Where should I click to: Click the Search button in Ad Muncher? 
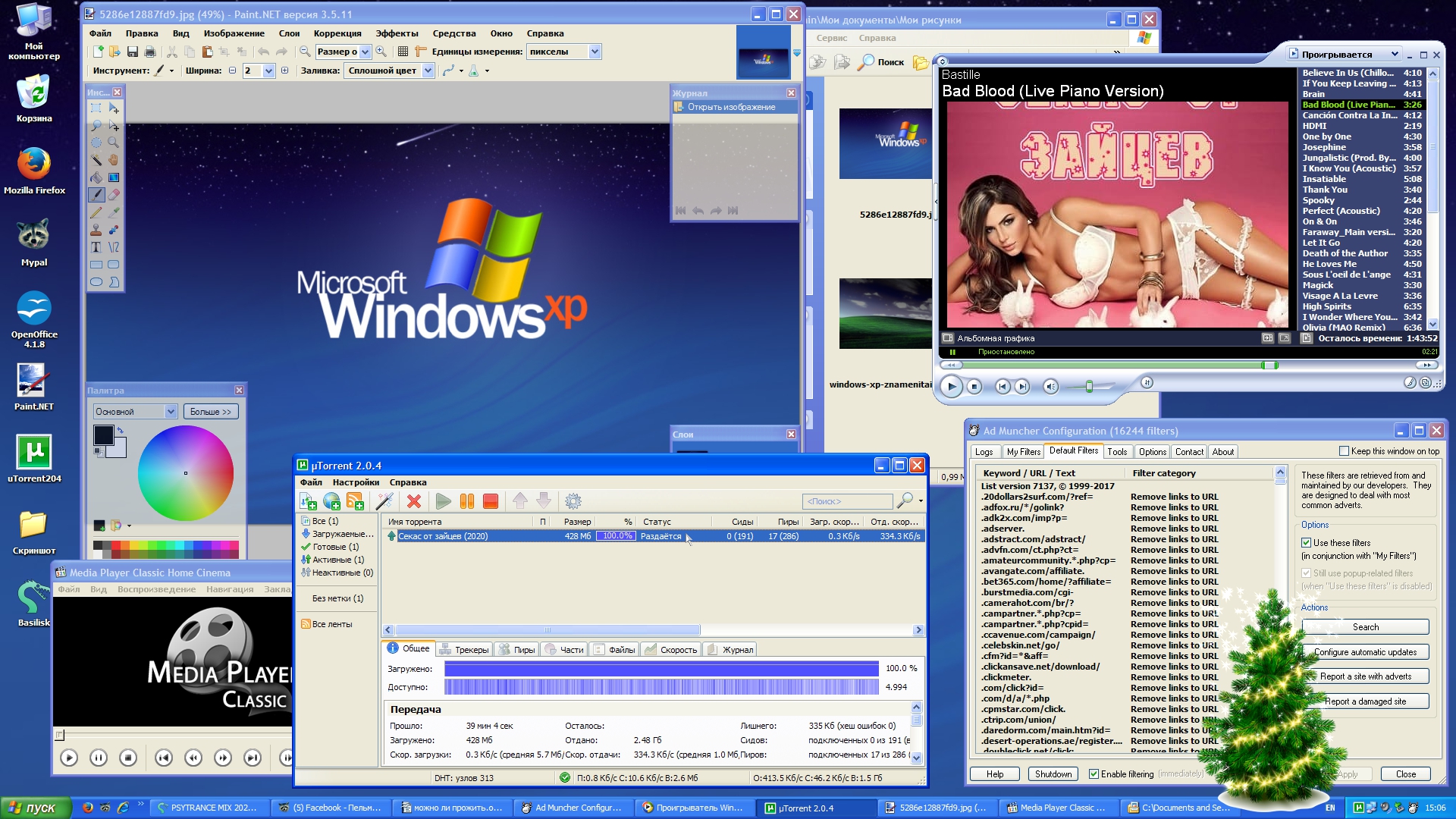[1365, 627]
